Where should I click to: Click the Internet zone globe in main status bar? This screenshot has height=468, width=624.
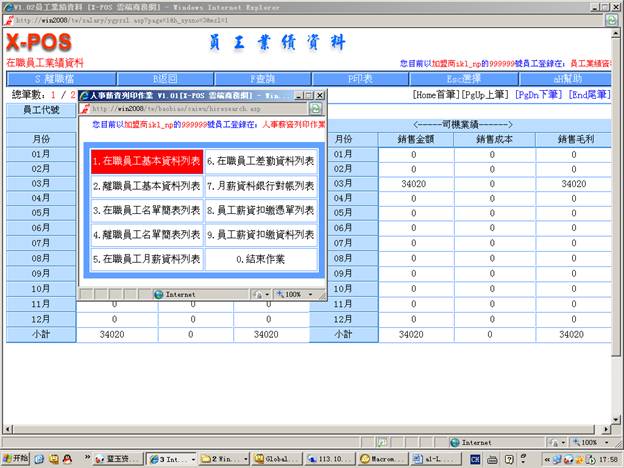click(453, 442)
